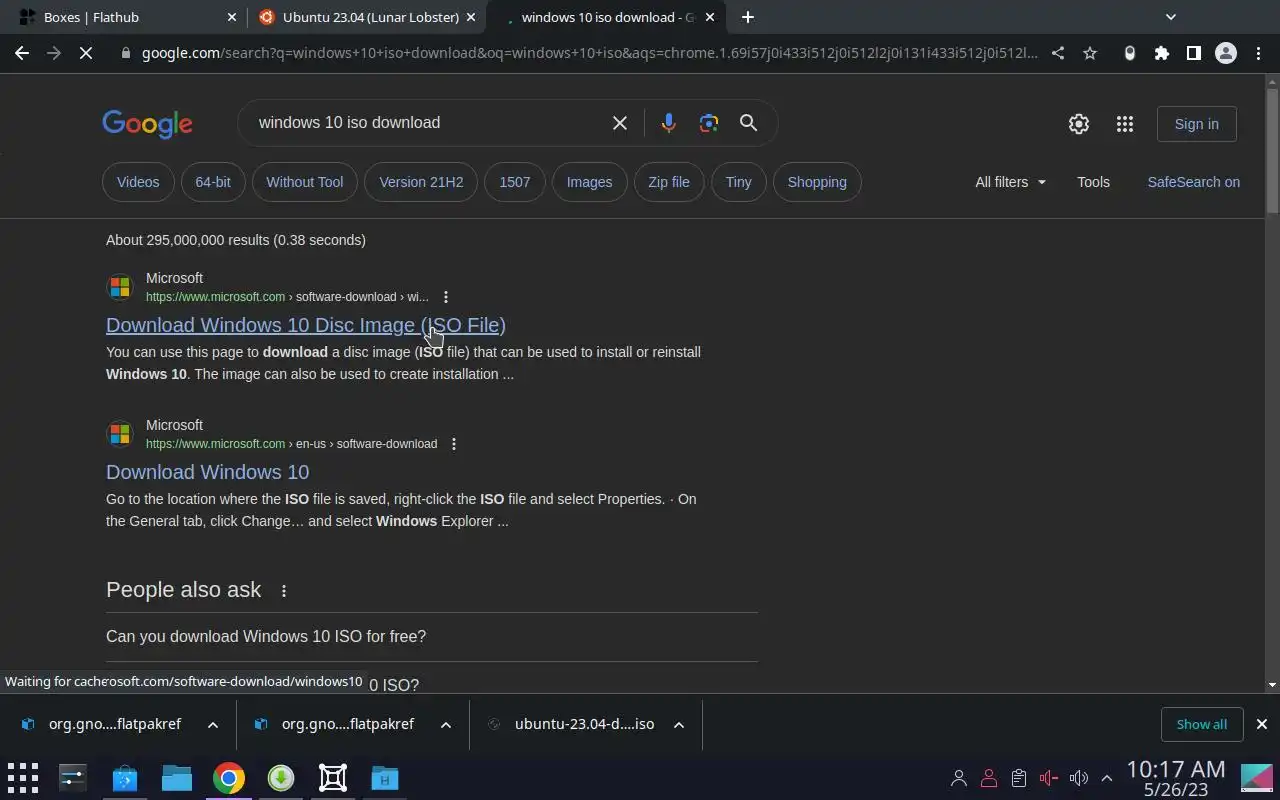Toggle the Chrome side panel

click(x=1193, y=53)
